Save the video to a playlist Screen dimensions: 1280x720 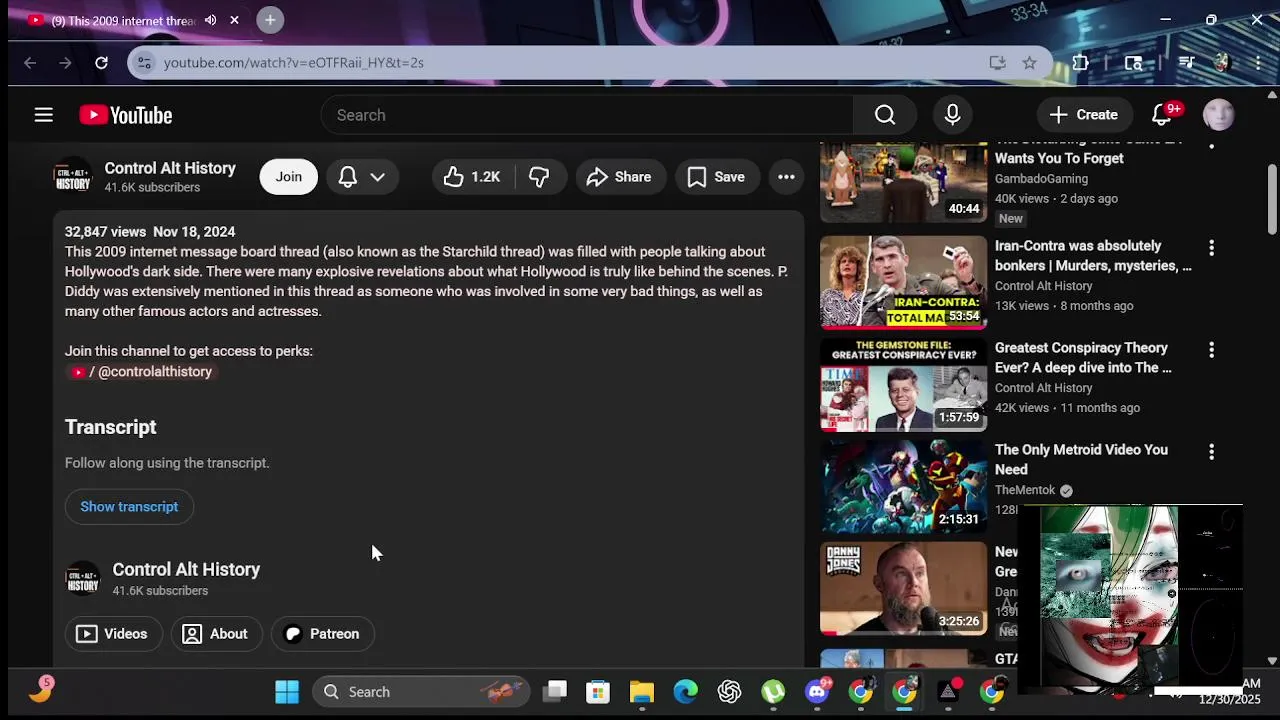(716, 177)
